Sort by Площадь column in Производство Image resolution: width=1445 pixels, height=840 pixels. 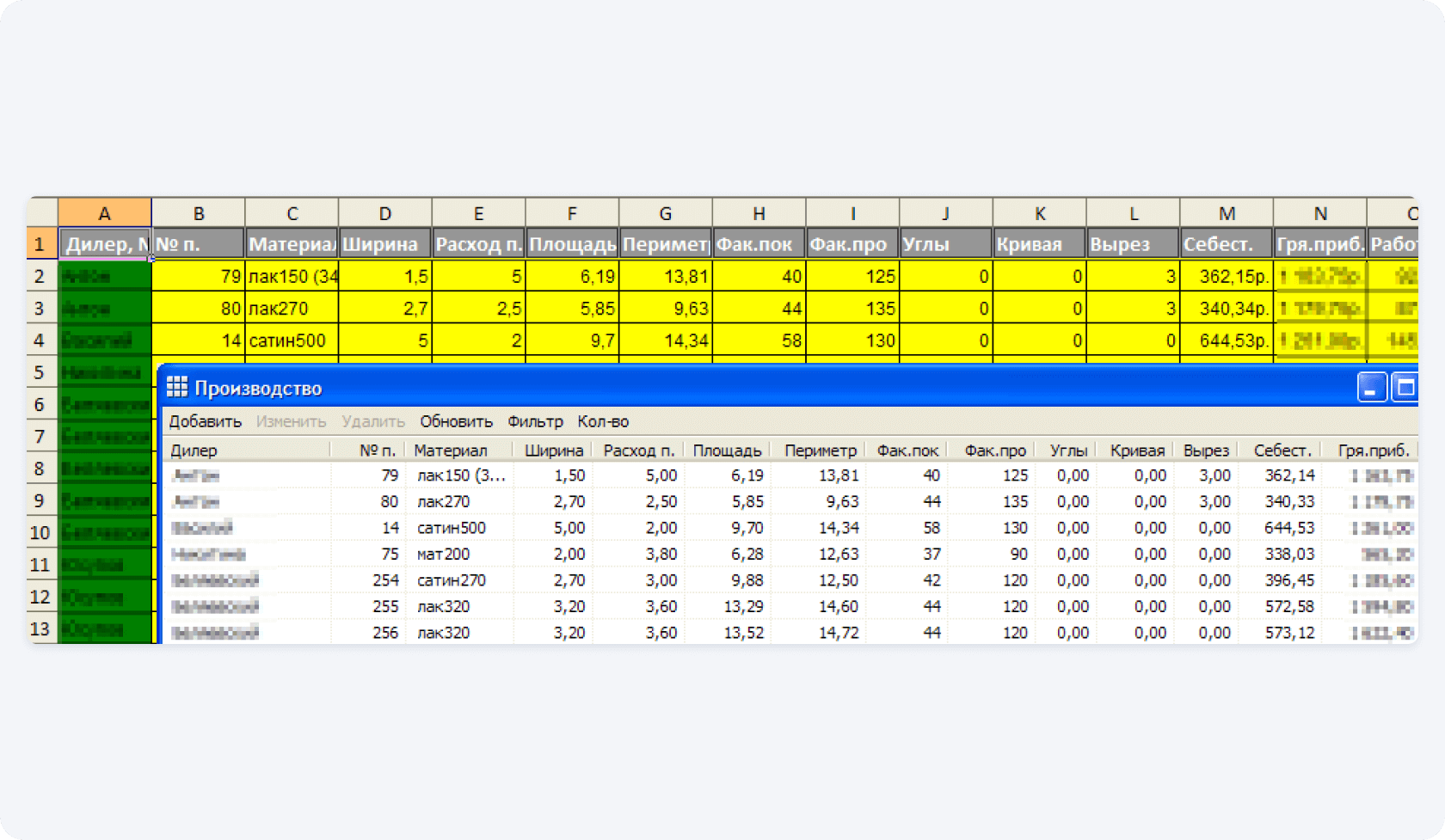(x=727, y=451)
